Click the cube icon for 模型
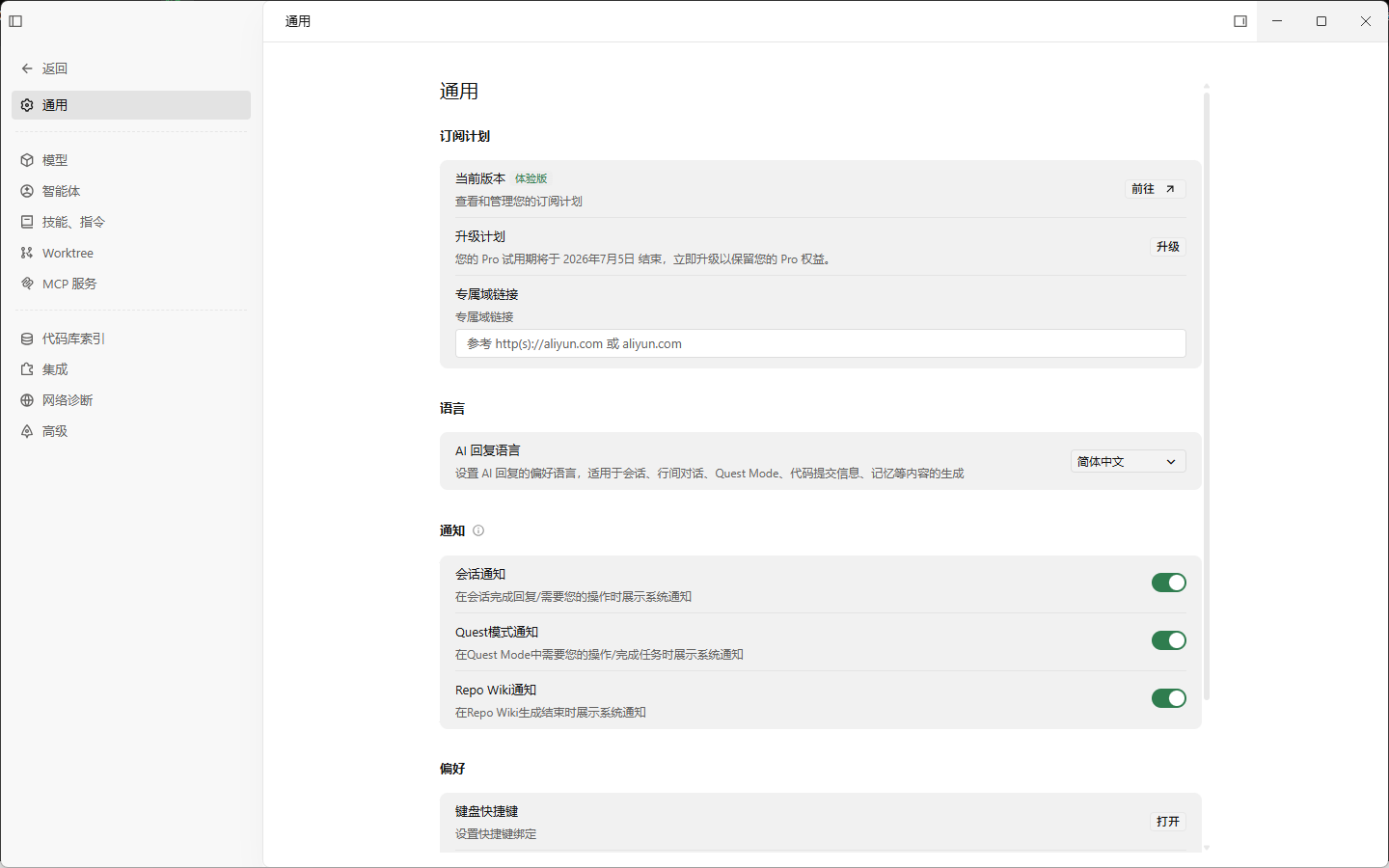 point(27,160)
